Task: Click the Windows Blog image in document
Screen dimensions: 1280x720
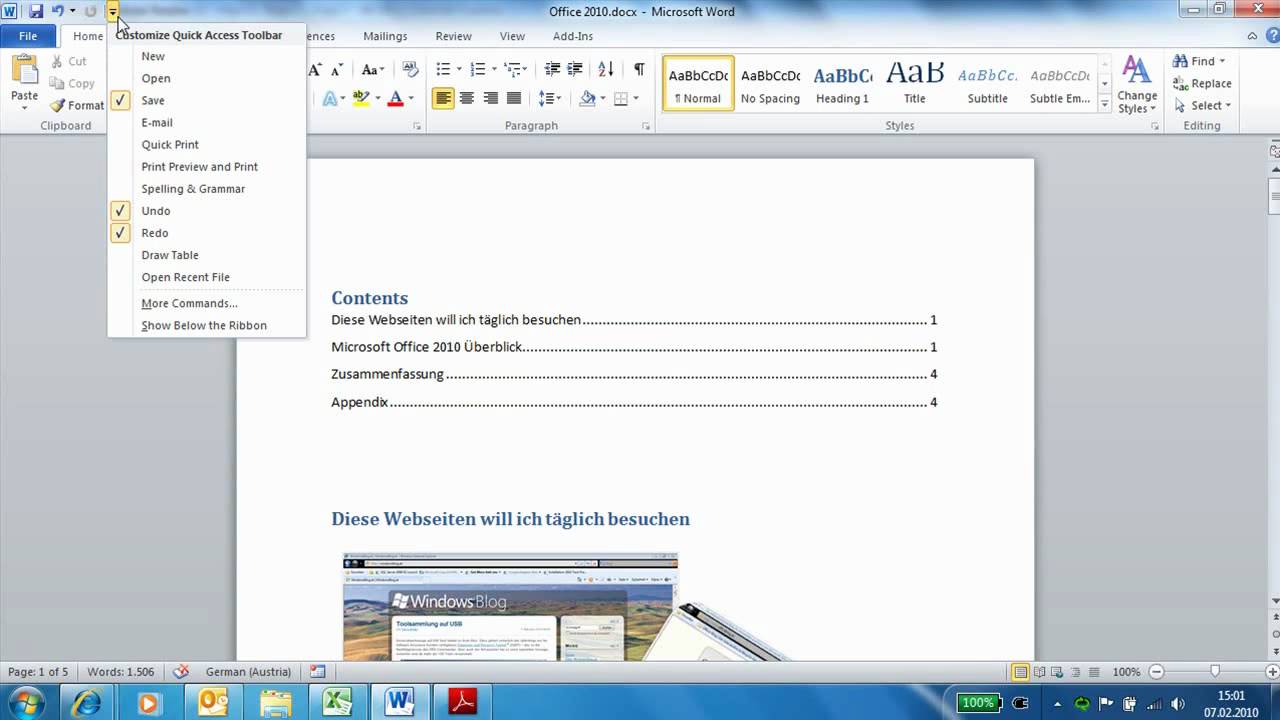Action: pyautogui.click(x=510, y=606)
